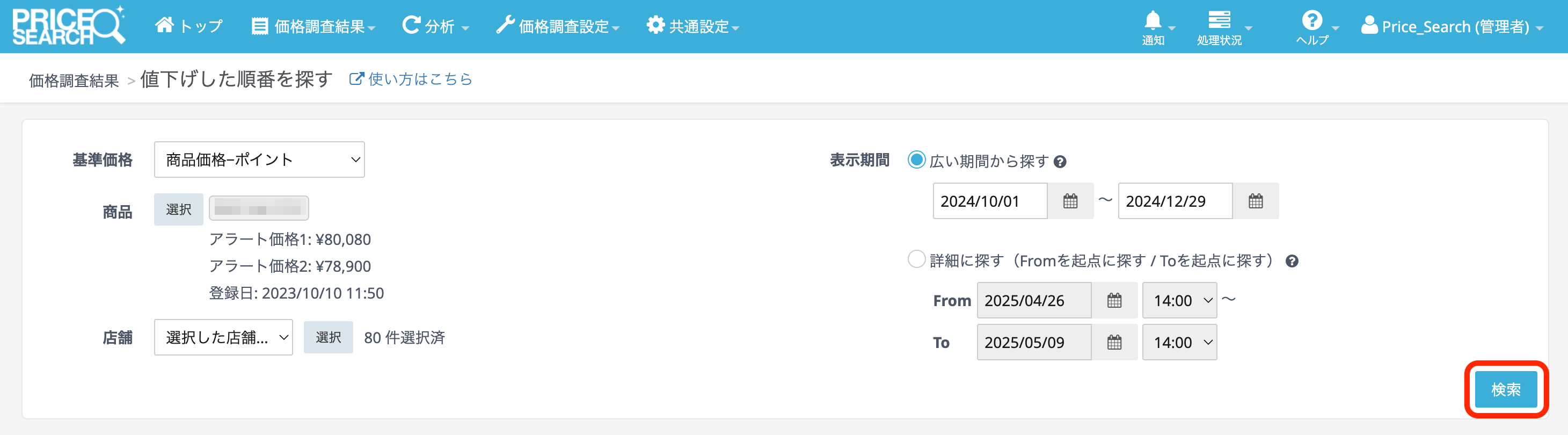This screenshot has height=435, width=1568.
Task: Open the 使い方はこちら link
Action: (412, 79)
